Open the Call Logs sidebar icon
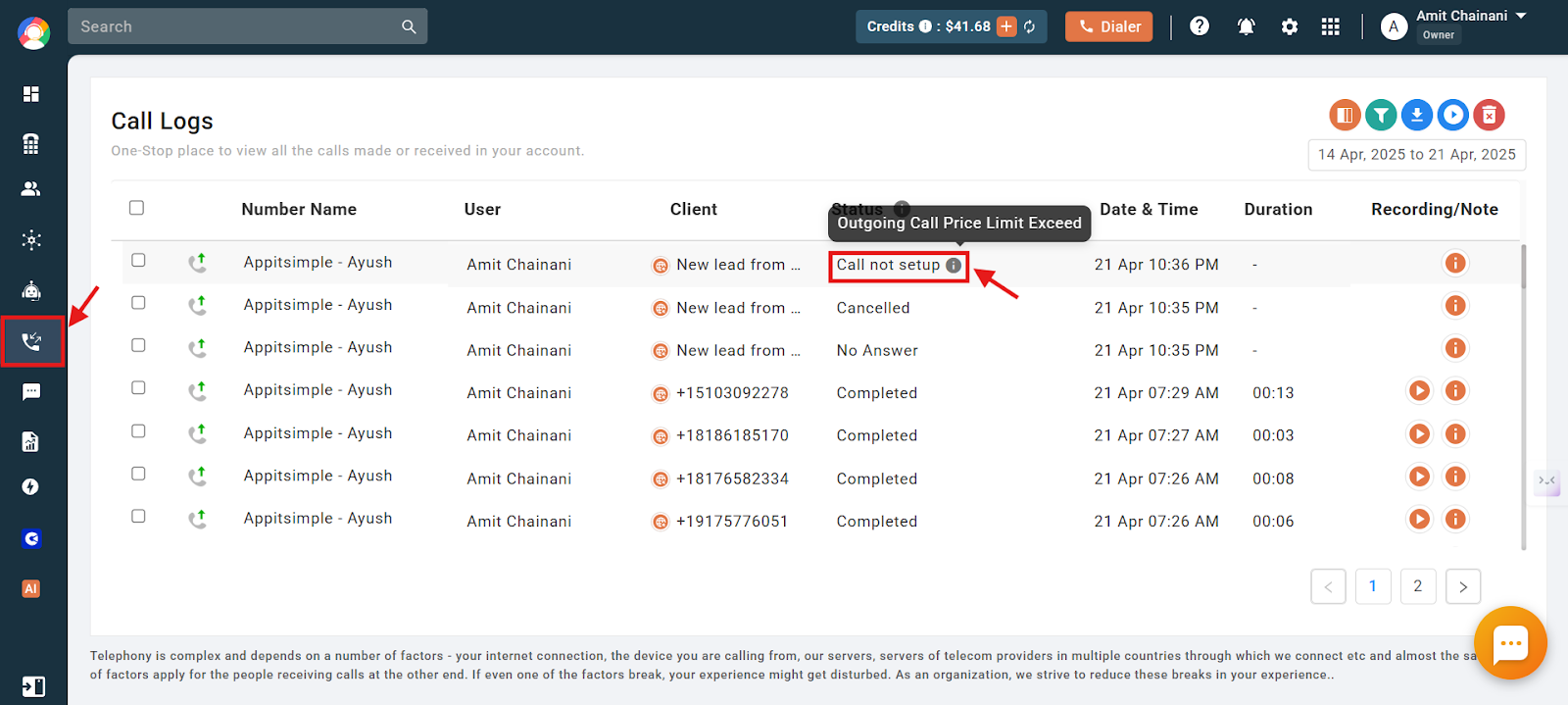The width and height of the screenshot is (1568, 705). [x=31, y=341]
